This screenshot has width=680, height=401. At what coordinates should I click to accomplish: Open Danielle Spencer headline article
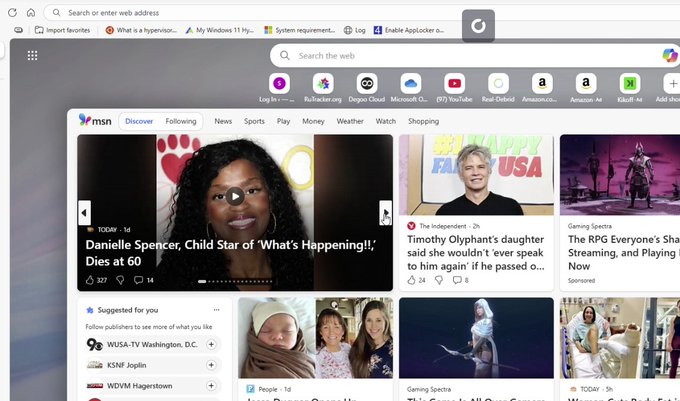231,253
